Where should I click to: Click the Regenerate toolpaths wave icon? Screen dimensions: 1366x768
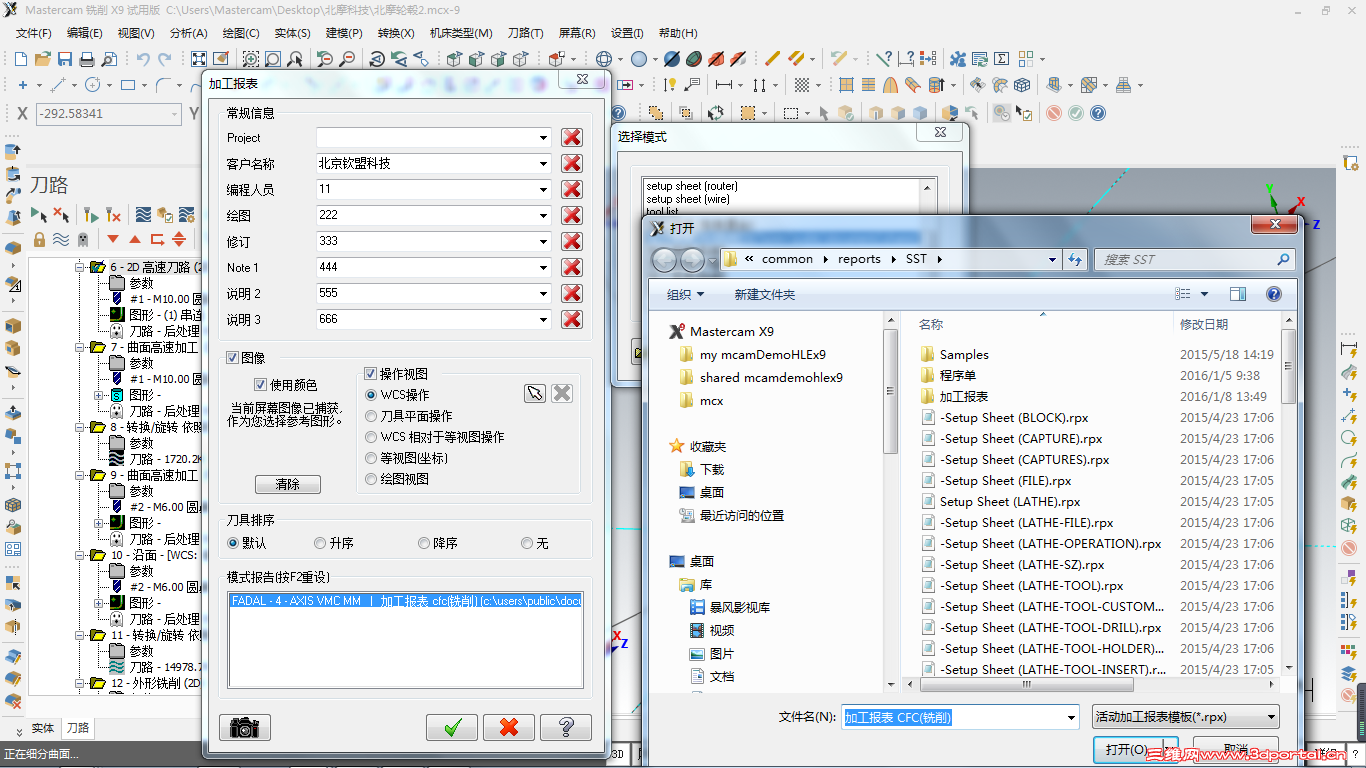coord(143,214)
